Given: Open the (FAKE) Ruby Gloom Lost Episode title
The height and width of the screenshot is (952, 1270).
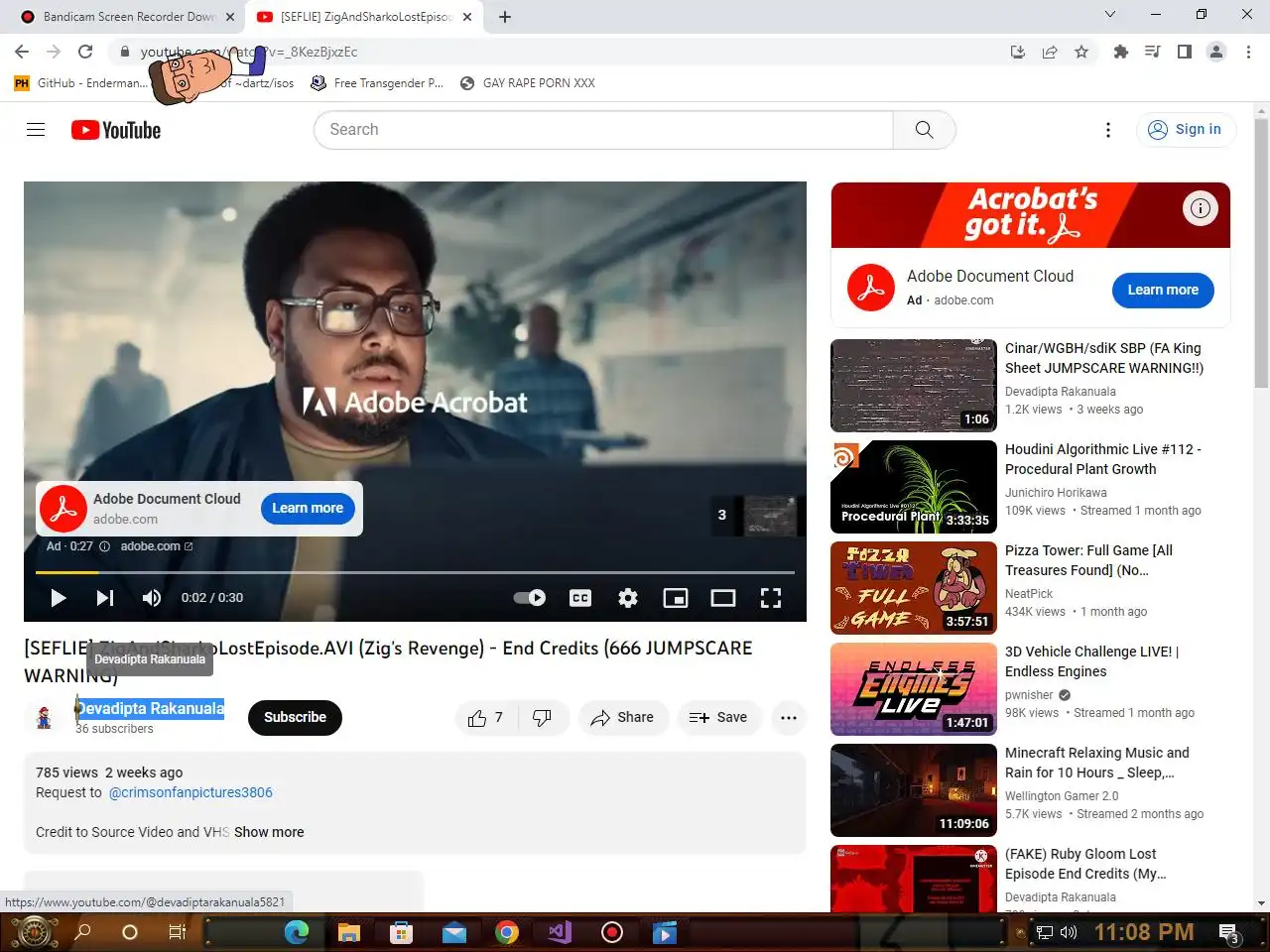Looking at the screenshot, I should 1085,864.
